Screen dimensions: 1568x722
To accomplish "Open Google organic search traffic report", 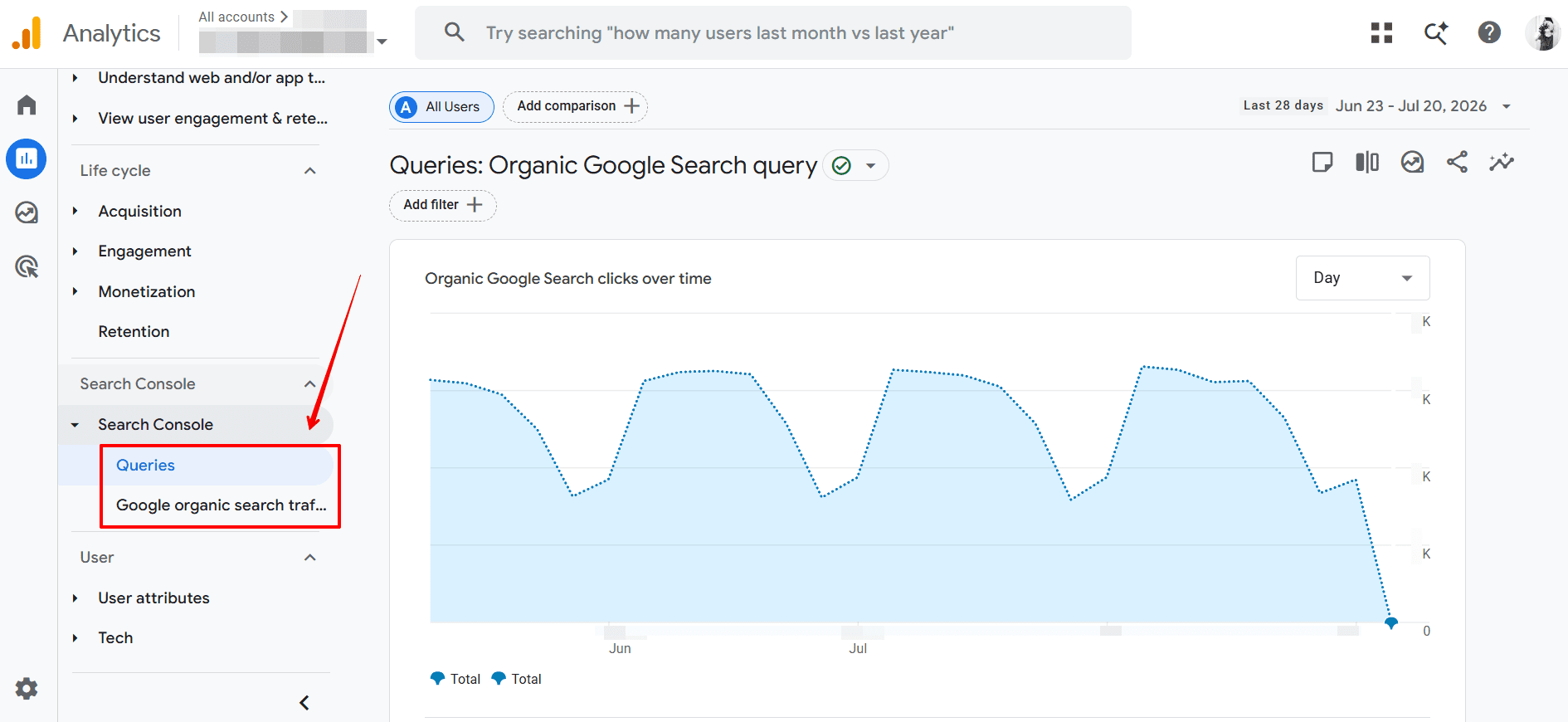I will click(x=222, y=505).
